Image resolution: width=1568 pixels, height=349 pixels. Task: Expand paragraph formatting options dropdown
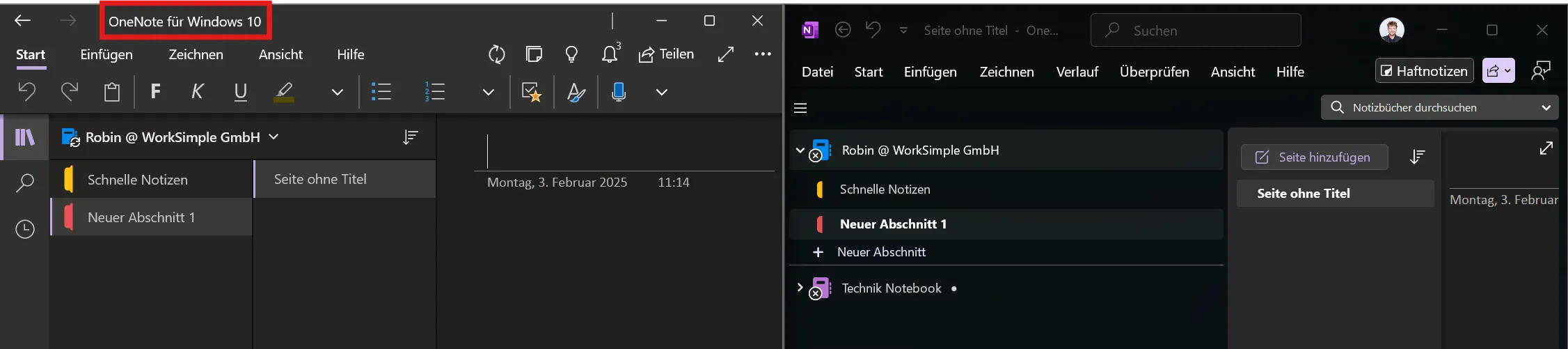tap(489, 92)
